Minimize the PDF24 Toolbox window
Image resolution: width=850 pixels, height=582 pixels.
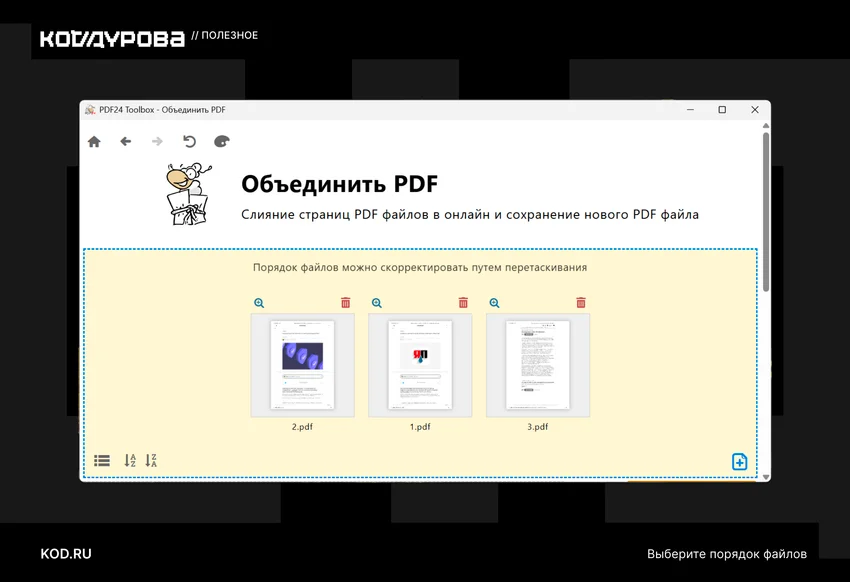[x=690, y=109]
